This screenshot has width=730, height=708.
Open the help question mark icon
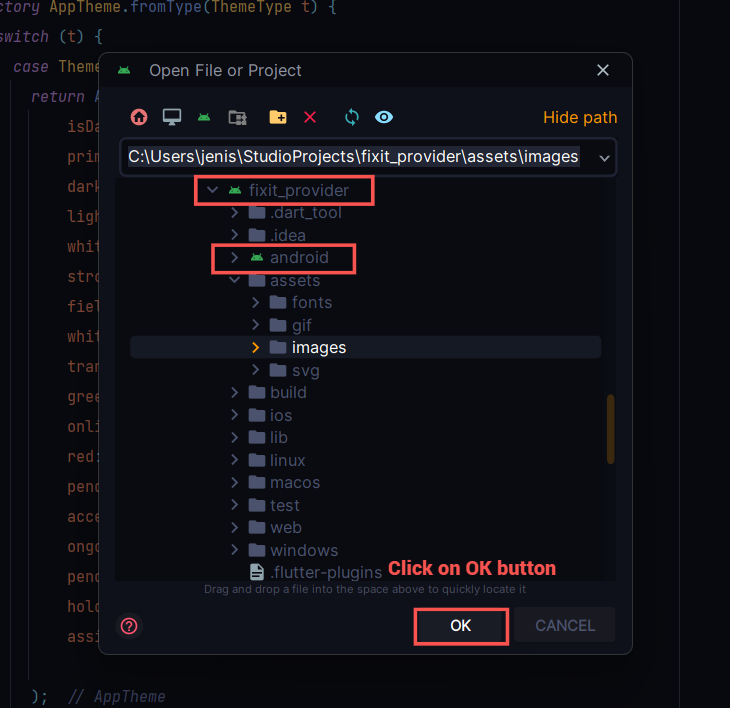click(129, 626)
